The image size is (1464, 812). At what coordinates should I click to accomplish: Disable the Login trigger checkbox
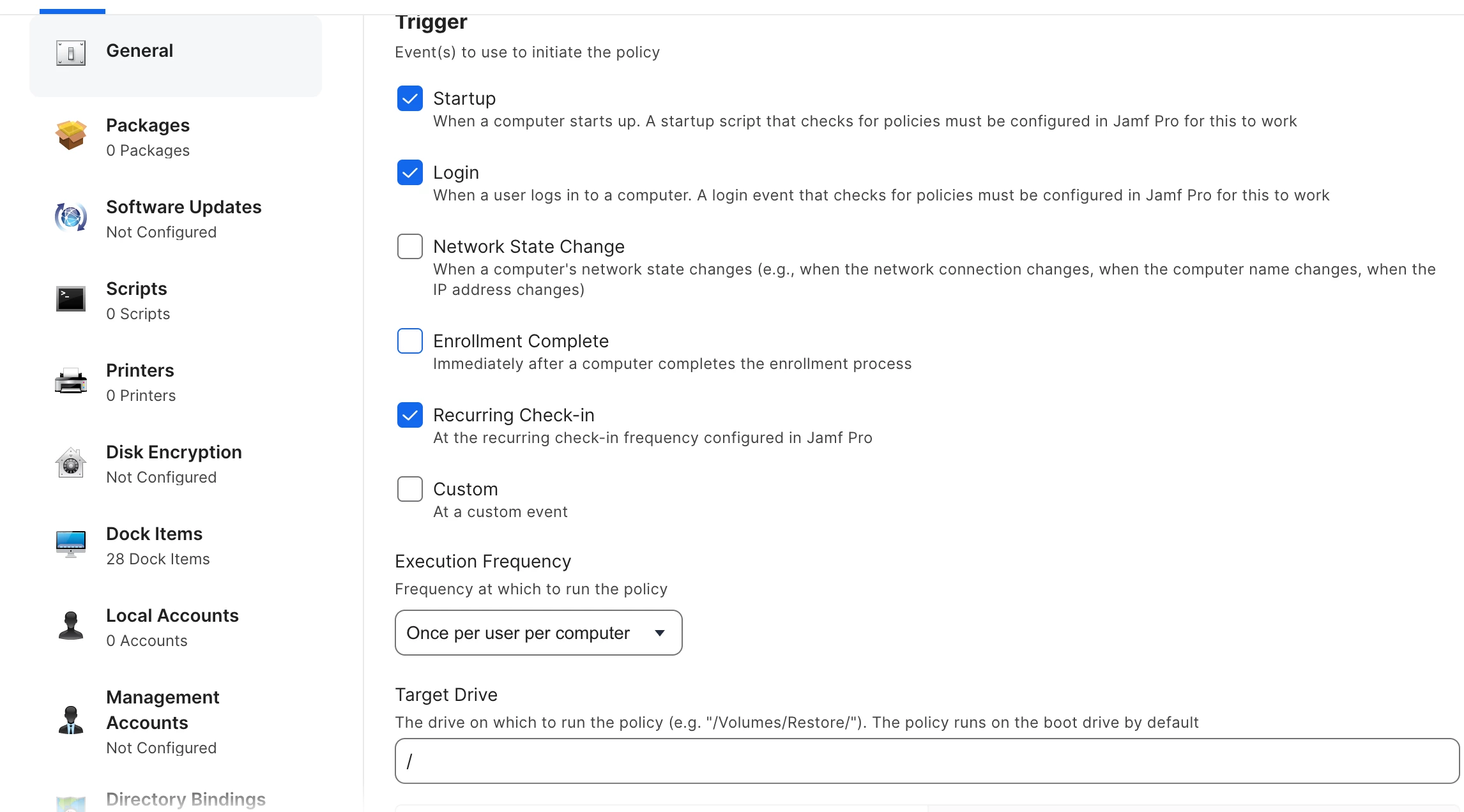(x=410, y=172)
